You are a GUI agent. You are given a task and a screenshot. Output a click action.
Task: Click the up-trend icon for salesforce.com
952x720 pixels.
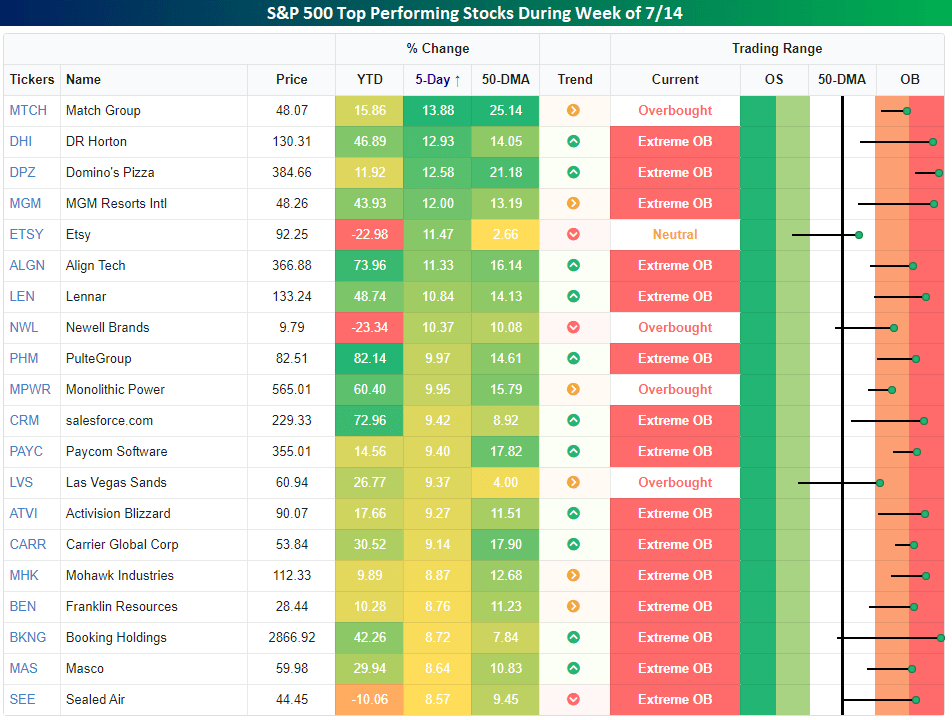click(573, 420)
